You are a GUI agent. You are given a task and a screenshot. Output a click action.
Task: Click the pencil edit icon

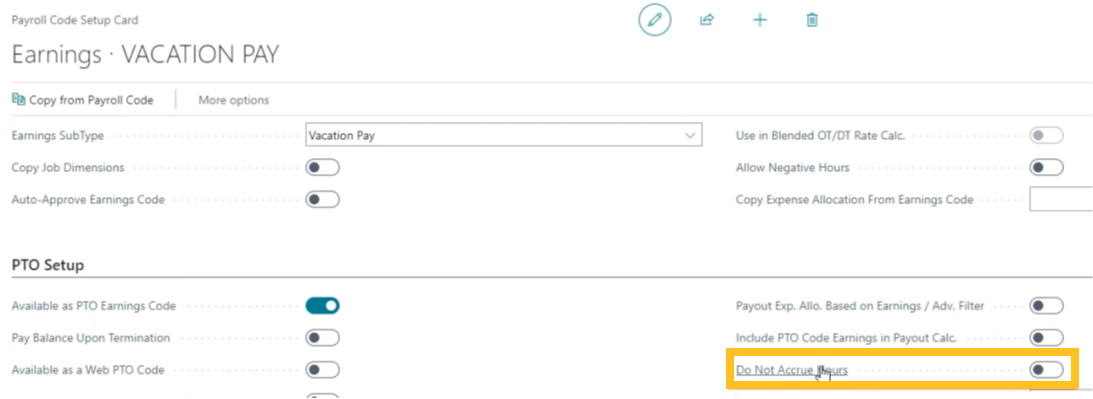click(x=655, y=20)
